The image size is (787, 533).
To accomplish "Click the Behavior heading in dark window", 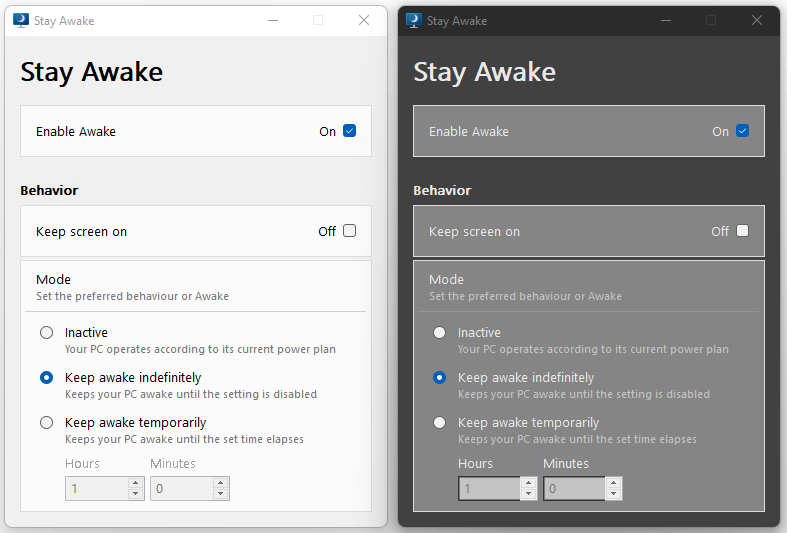I will point(442,191).
